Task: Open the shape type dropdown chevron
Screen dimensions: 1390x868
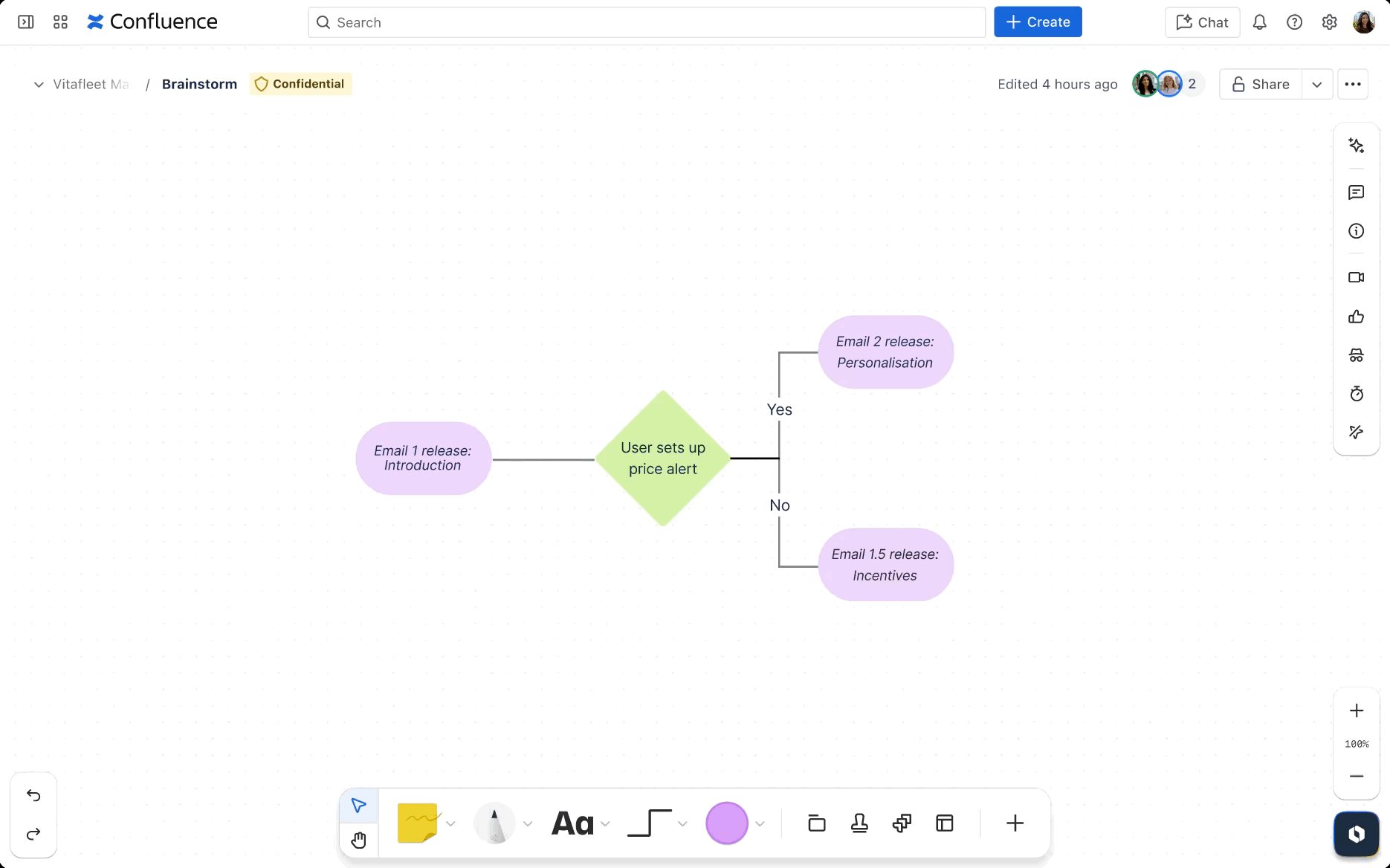Action: coord(760,823)
